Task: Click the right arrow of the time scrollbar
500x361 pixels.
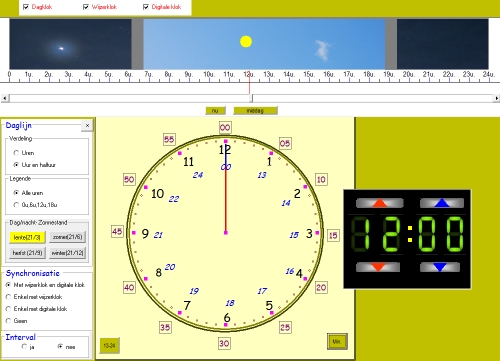Action: click(x=497, y=98)
